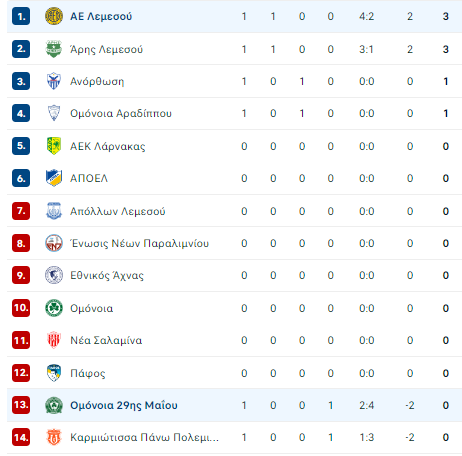Click the Καρμιώτισσα orange crest
The image size is (462, 456).
pos(54,437)
